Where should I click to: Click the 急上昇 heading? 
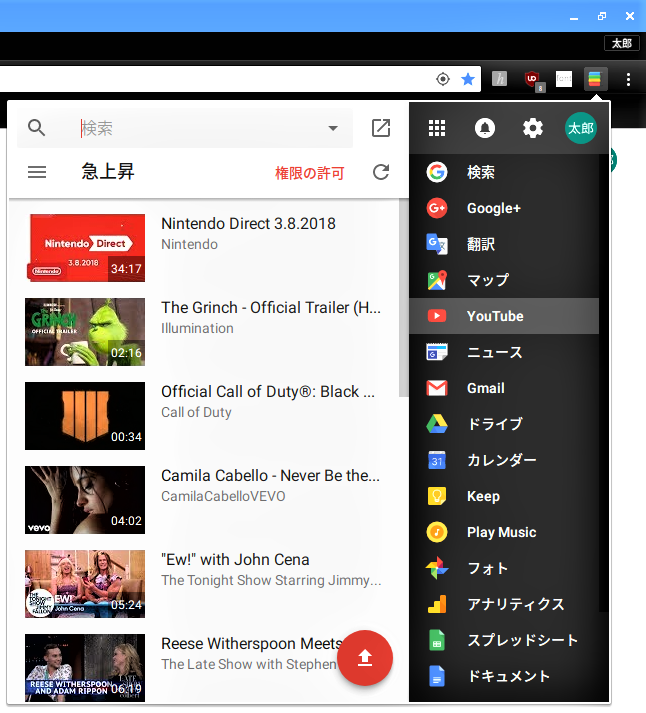click(108, 172)
